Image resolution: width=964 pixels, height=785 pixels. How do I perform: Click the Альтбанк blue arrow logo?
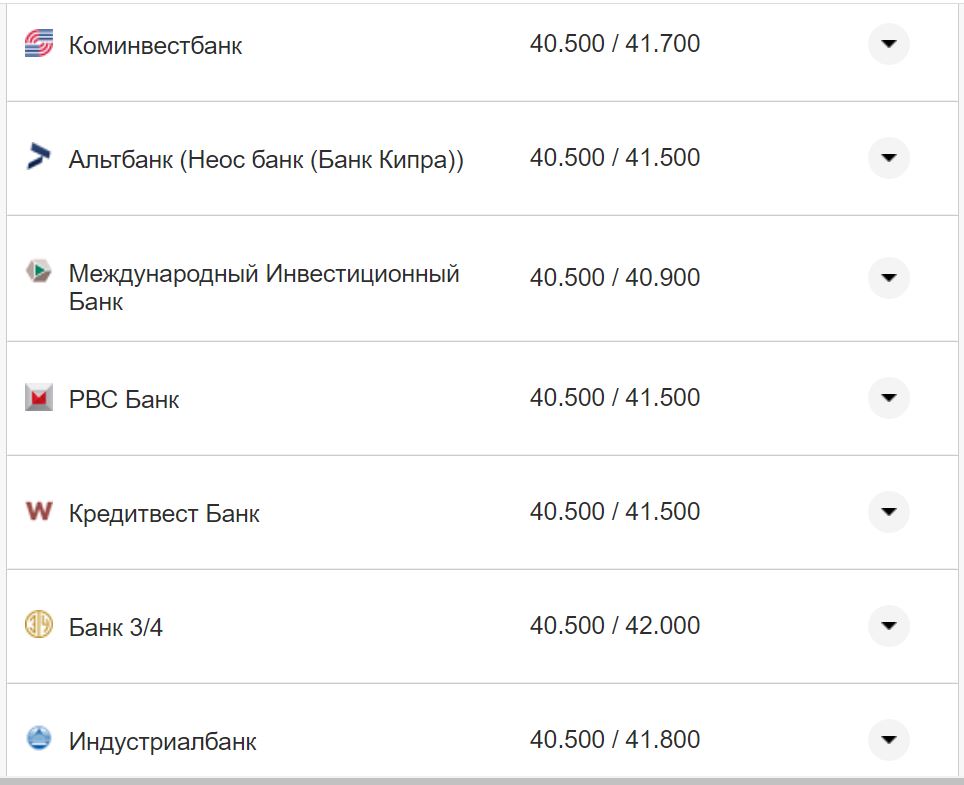point(38,157)
